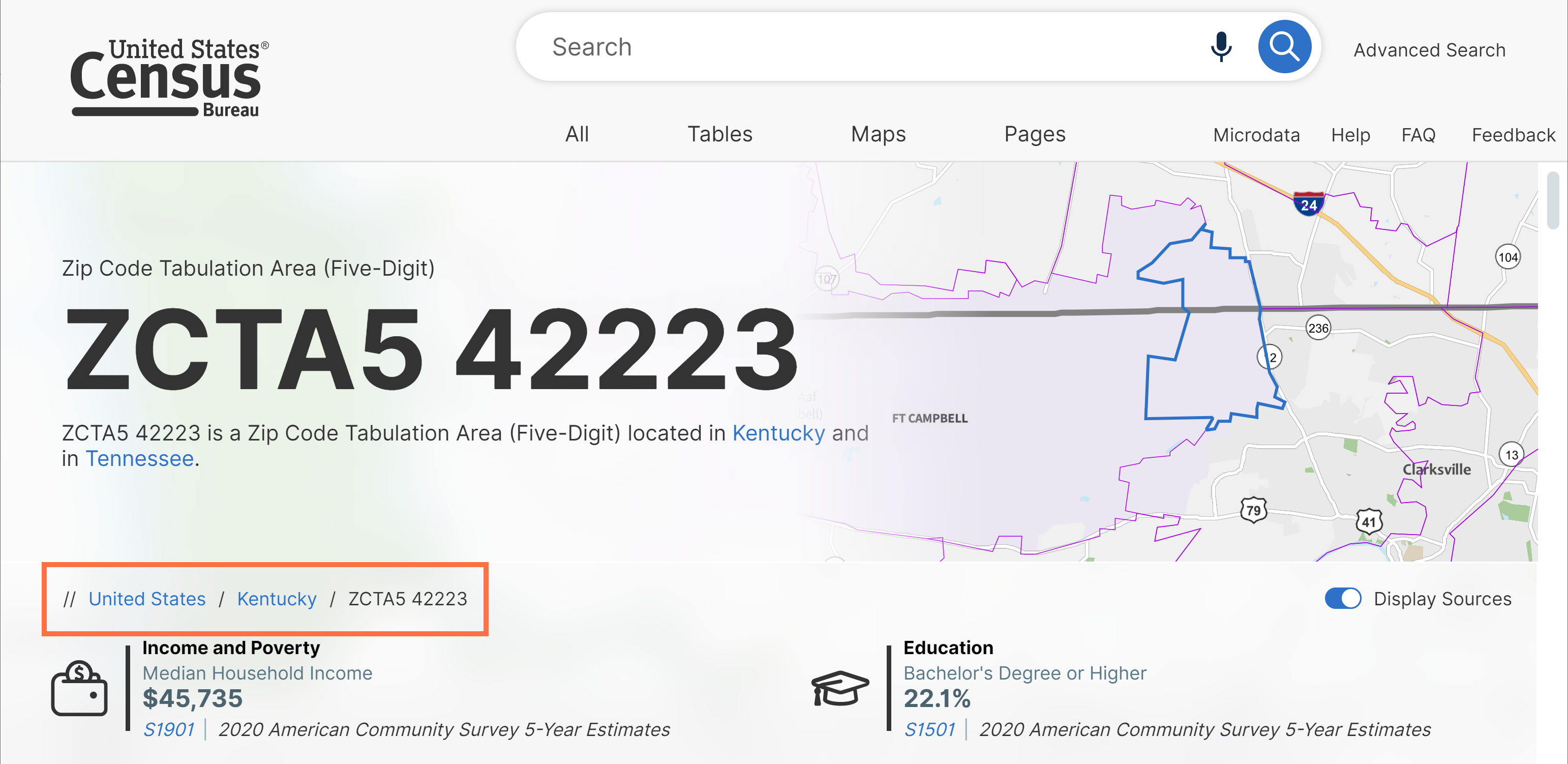
Task: Follow the Tennessee link in the description
Action: click(139, 458)
